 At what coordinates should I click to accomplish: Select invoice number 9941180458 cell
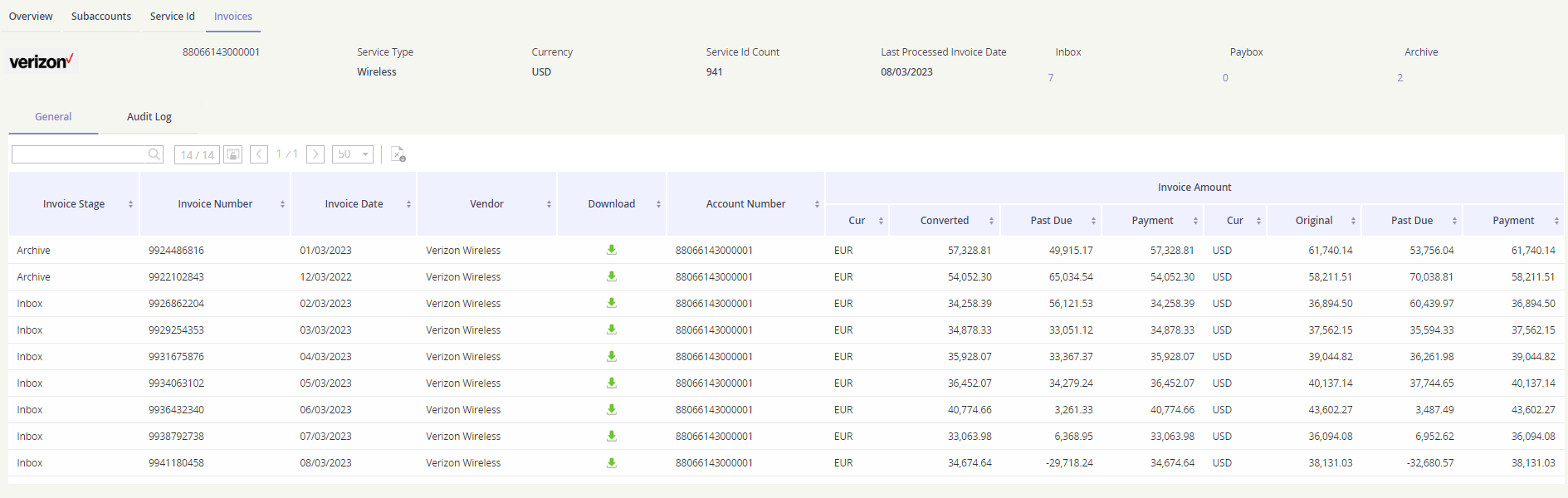click(x=176, y=463)
